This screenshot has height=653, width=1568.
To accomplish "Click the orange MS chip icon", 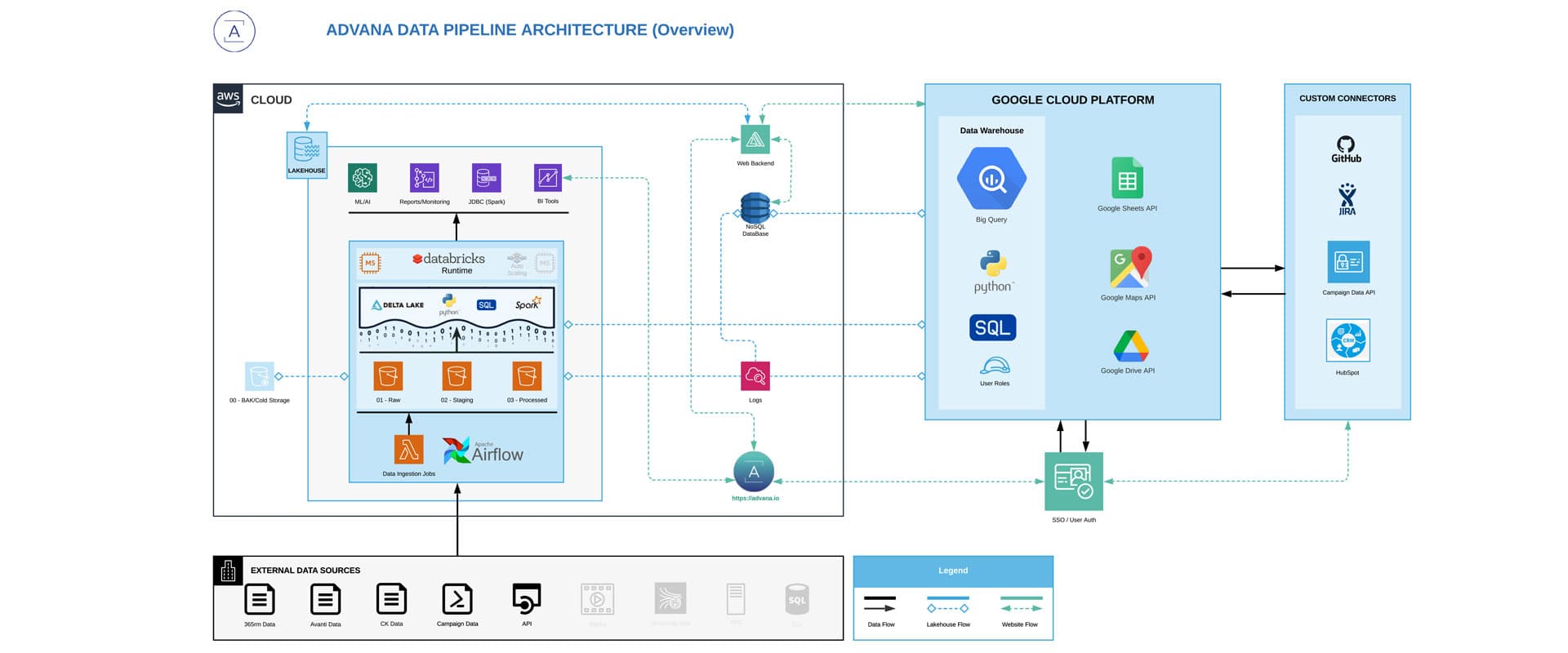I will 370,263.
